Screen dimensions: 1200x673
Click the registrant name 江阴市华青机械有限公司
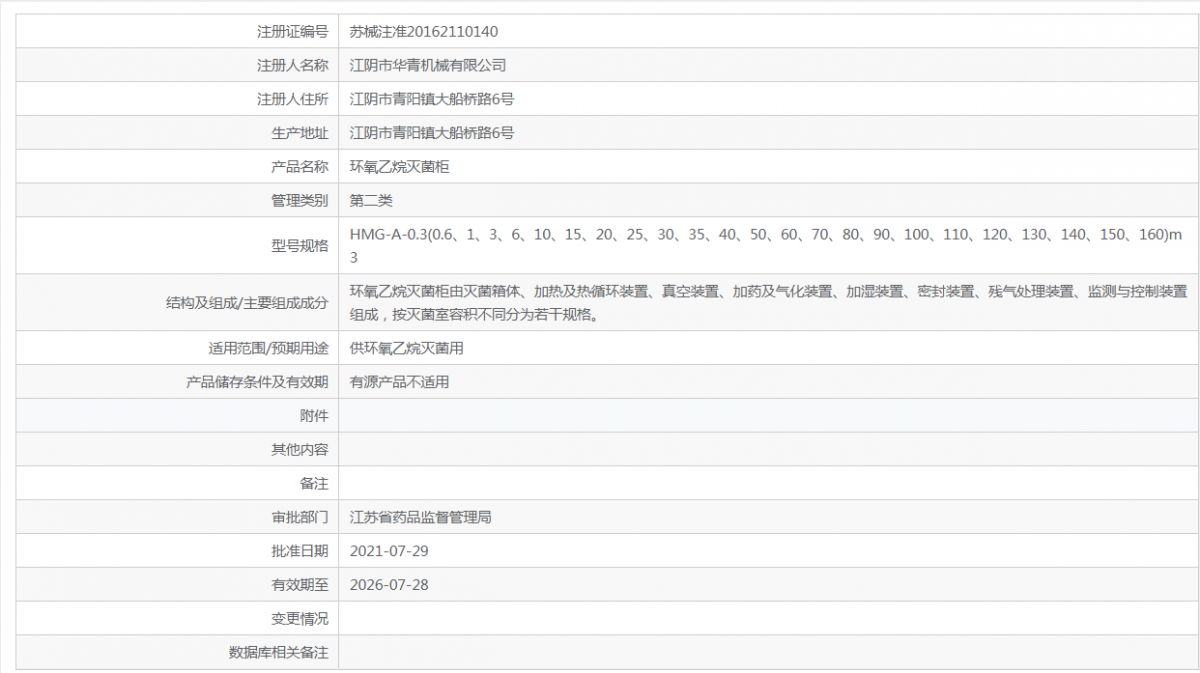coord(427,65)
